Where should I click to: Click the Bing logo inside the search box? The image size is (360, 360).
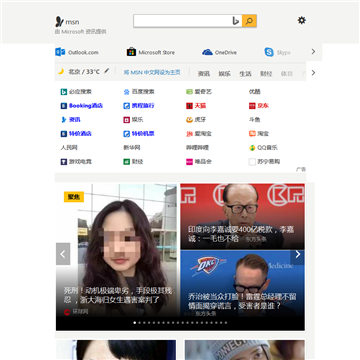click(236, 21)
